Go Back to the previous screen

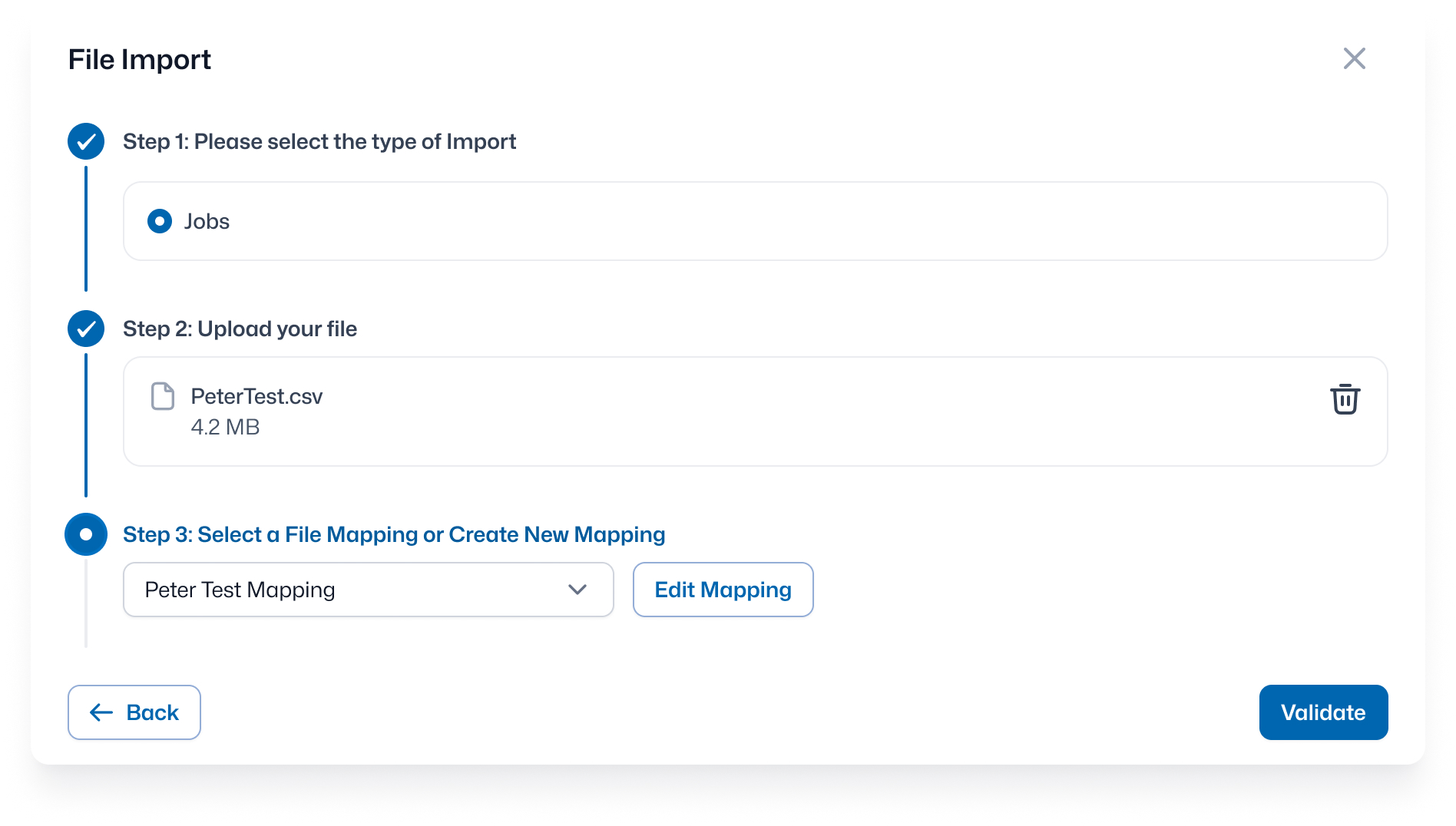click(x=134, y=712)
